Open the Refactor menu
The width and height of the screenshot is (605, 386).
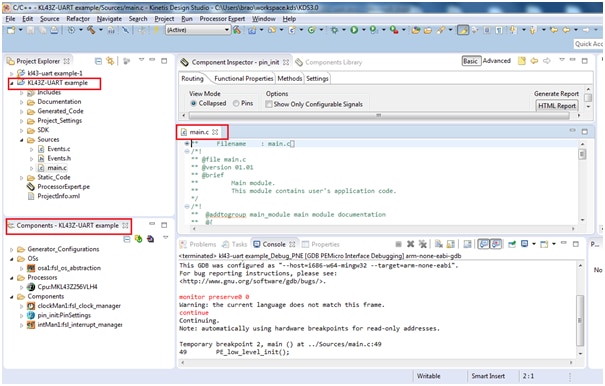point(78,19)
